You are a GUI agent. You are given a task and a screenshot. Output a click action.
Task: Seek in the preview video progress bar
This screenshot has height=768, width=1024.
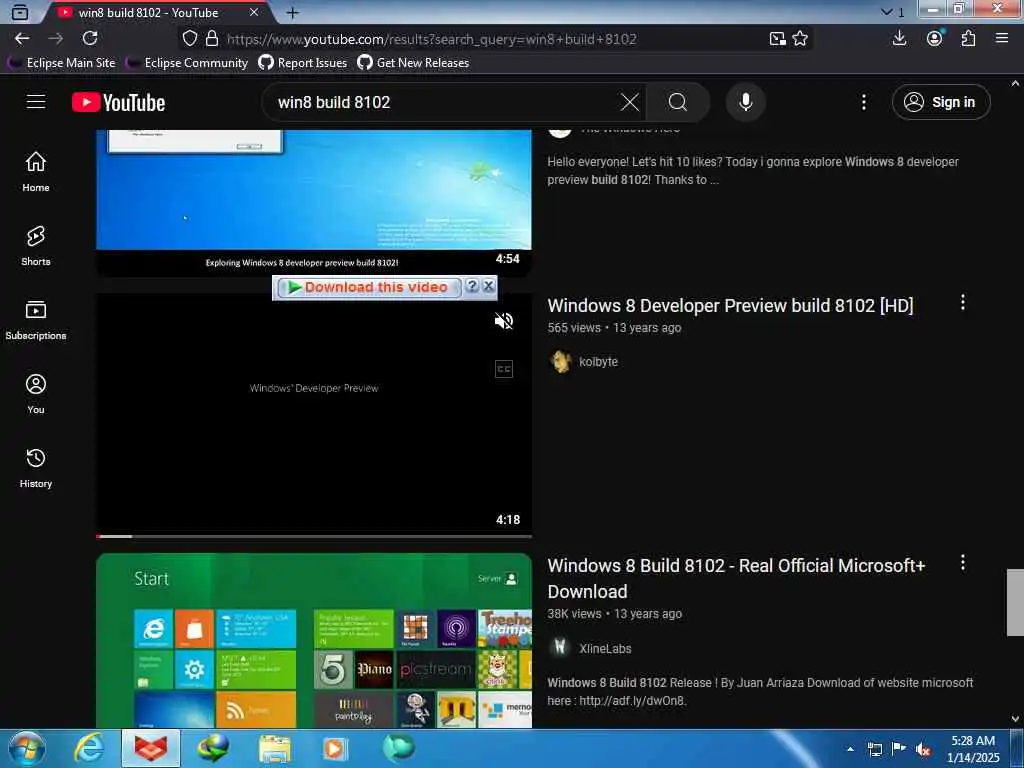314,536
